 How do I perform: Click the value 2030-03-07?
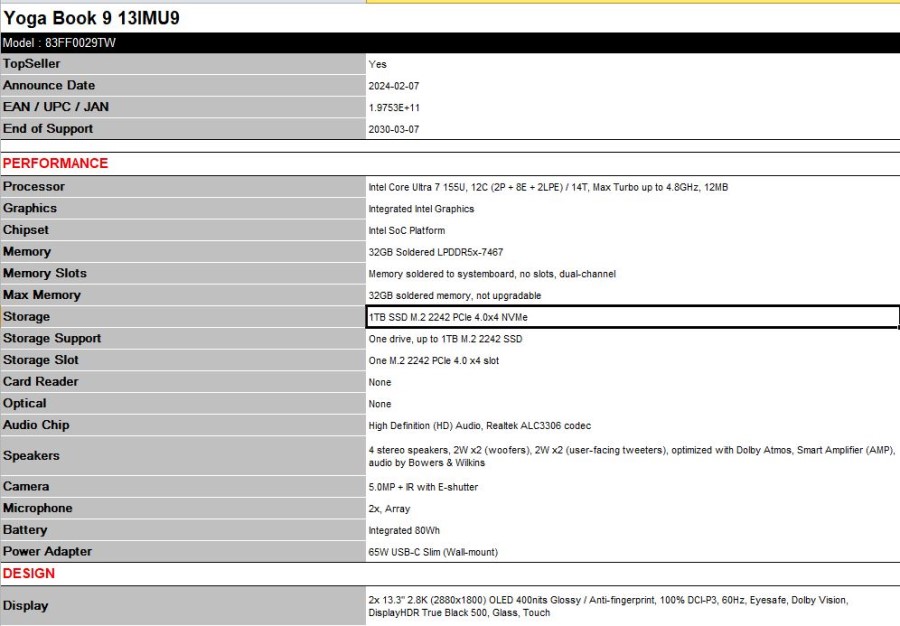point(394,130)
